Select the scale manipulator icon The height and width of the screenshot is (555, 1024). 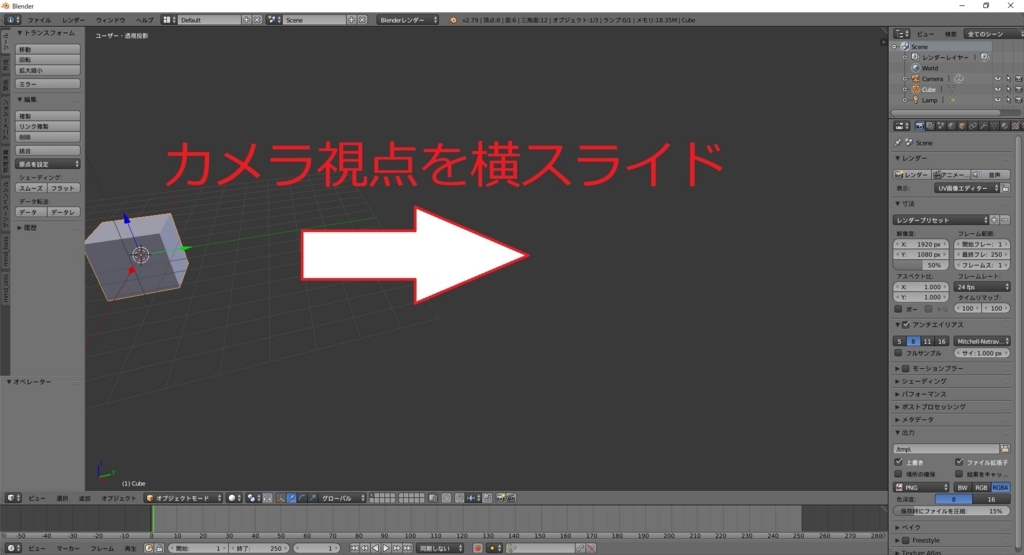pos(312,498)
